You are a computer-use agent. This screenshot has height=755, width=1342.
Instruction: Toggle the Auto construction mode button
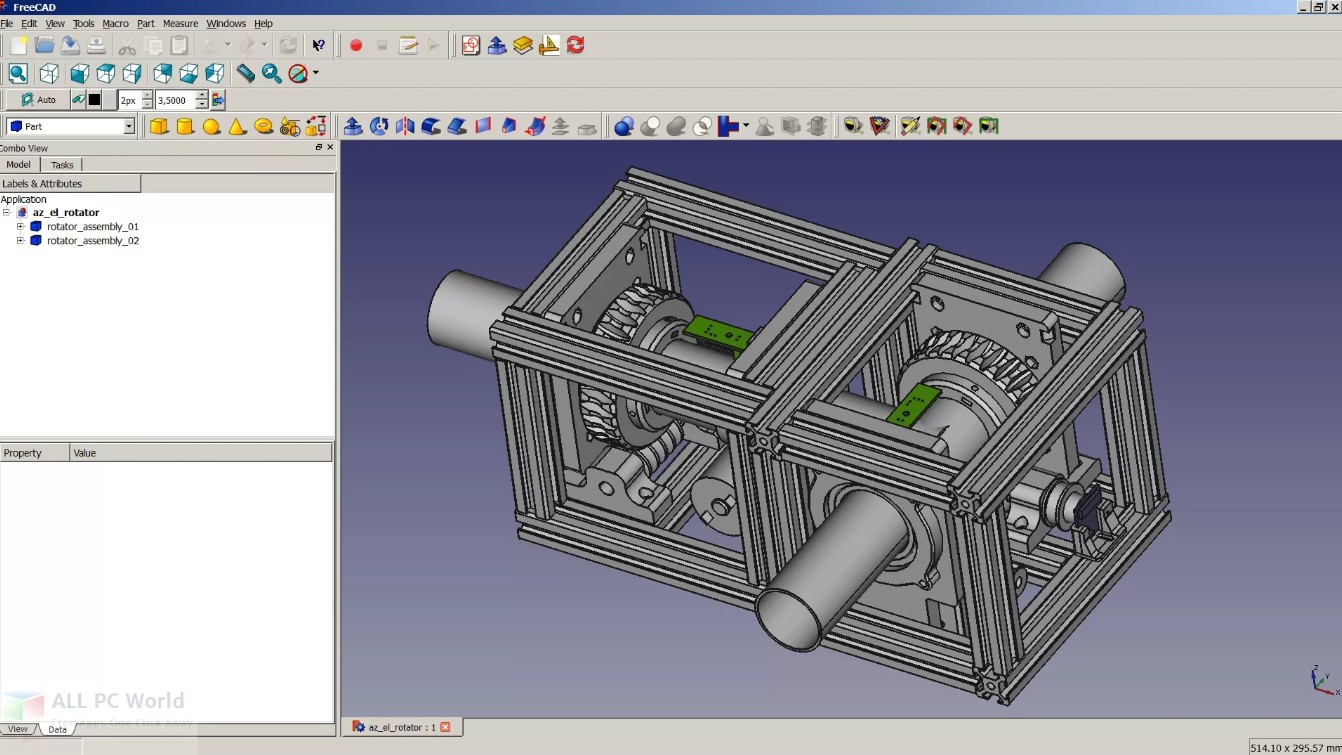(38, 100)
